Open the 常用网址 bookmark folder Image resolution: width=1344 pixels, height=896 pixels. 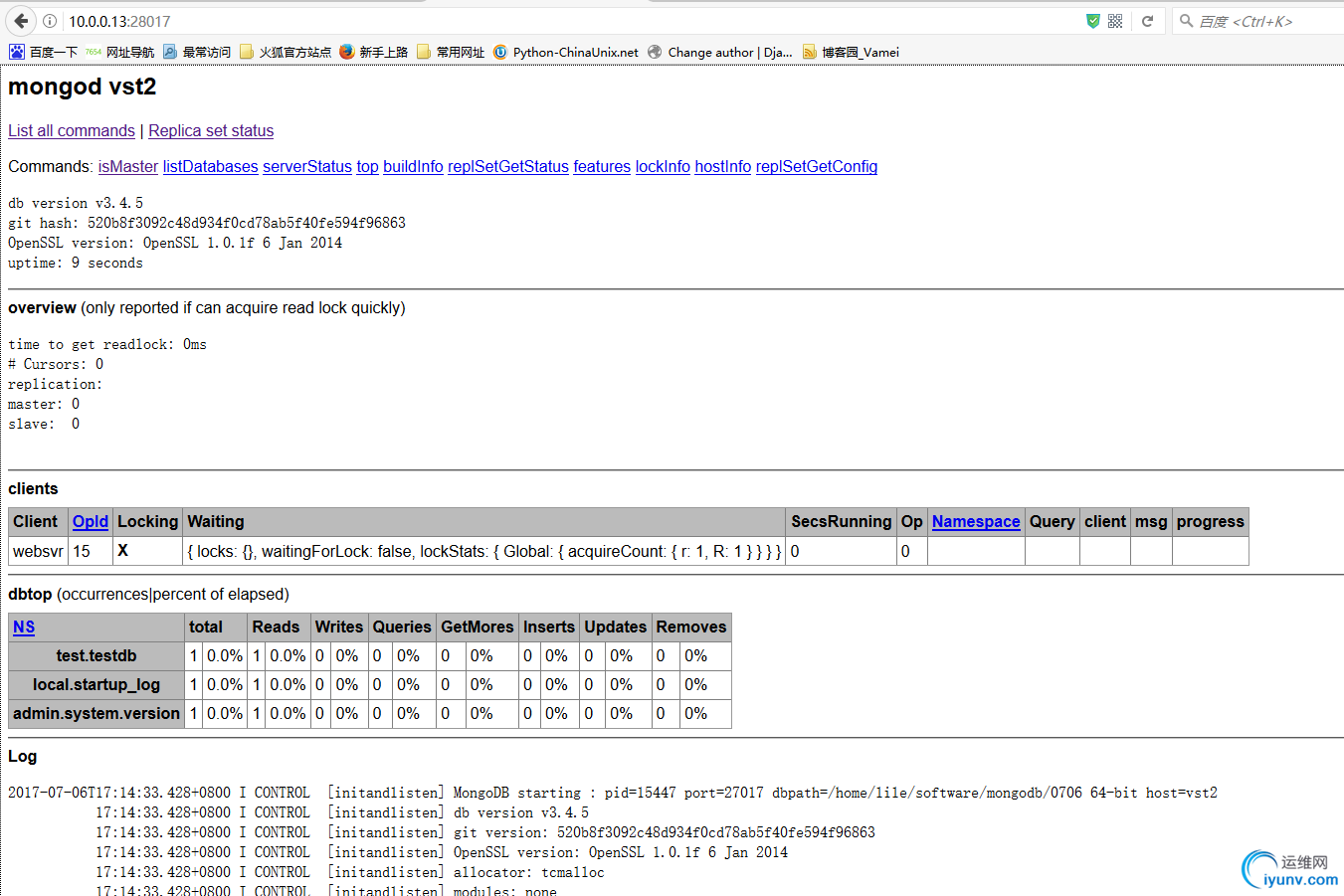click(x=451, y=52)
